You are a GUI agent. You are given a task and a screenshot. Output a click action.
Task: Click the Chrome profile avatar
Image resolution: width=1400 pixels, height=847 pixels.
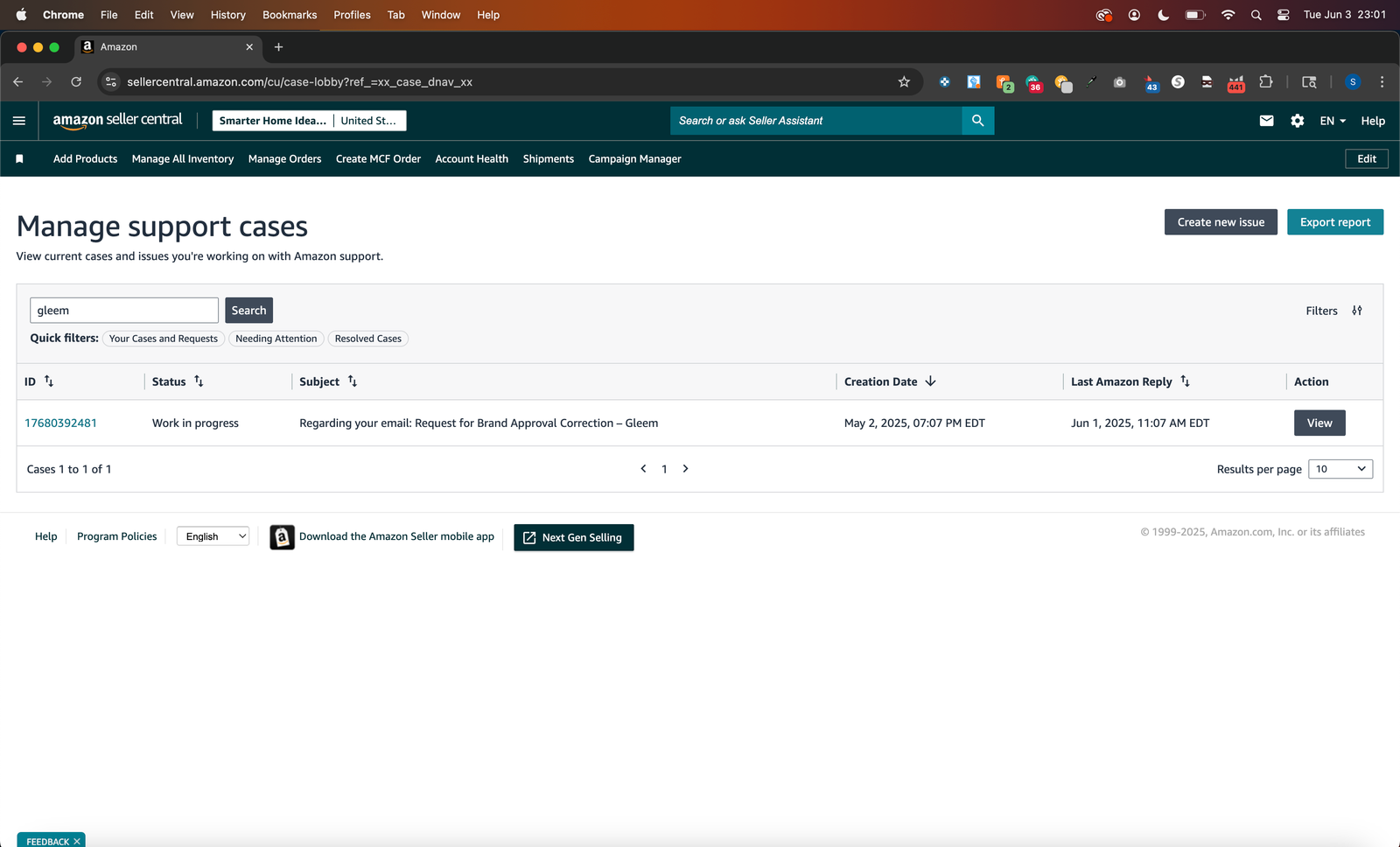click(x=1353, y=82)
